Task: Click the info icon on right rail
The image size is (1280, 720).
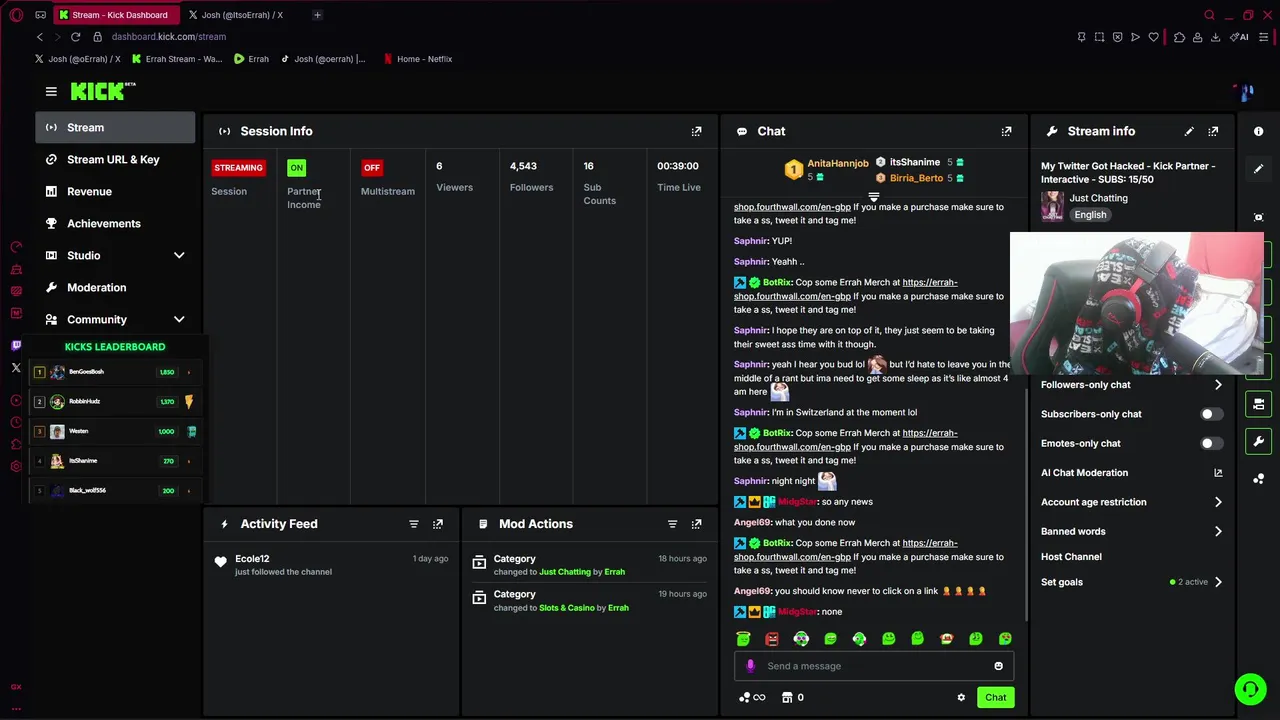Action: coord(1259,131)
